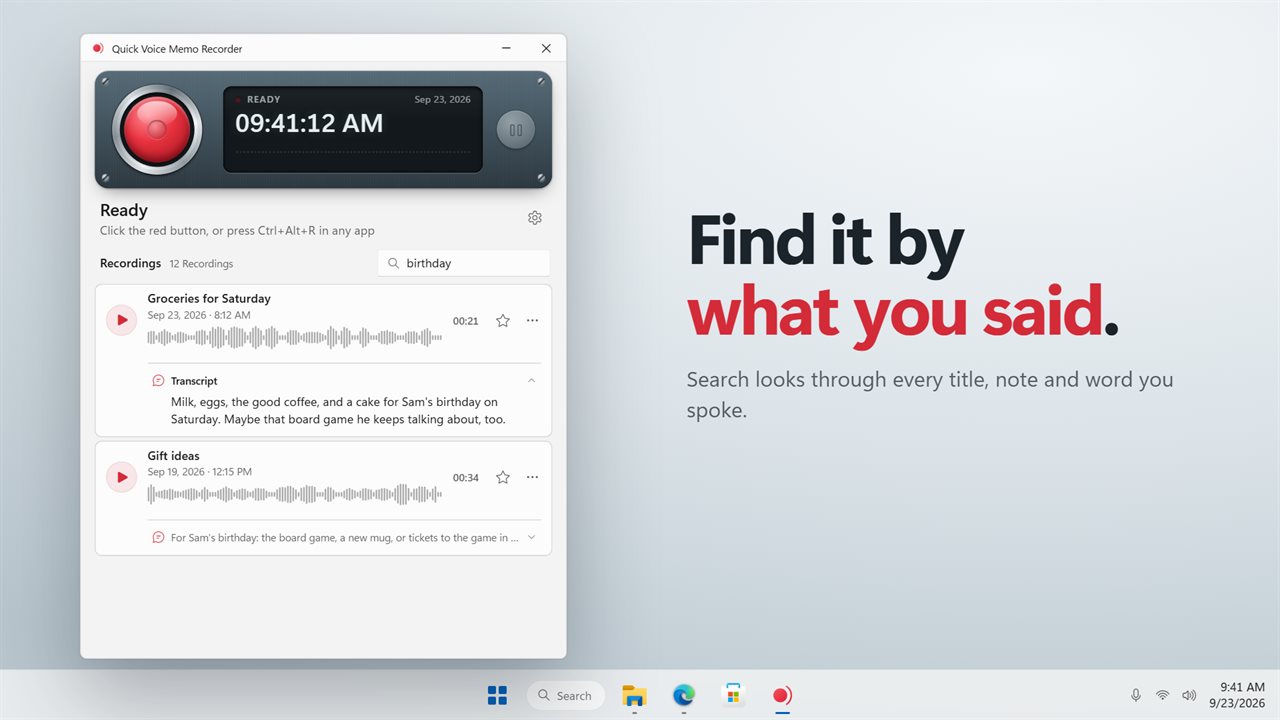Click the taskbar Search box
The height and width of the screenshot is (720, 1280).
(x=565, y=695)
